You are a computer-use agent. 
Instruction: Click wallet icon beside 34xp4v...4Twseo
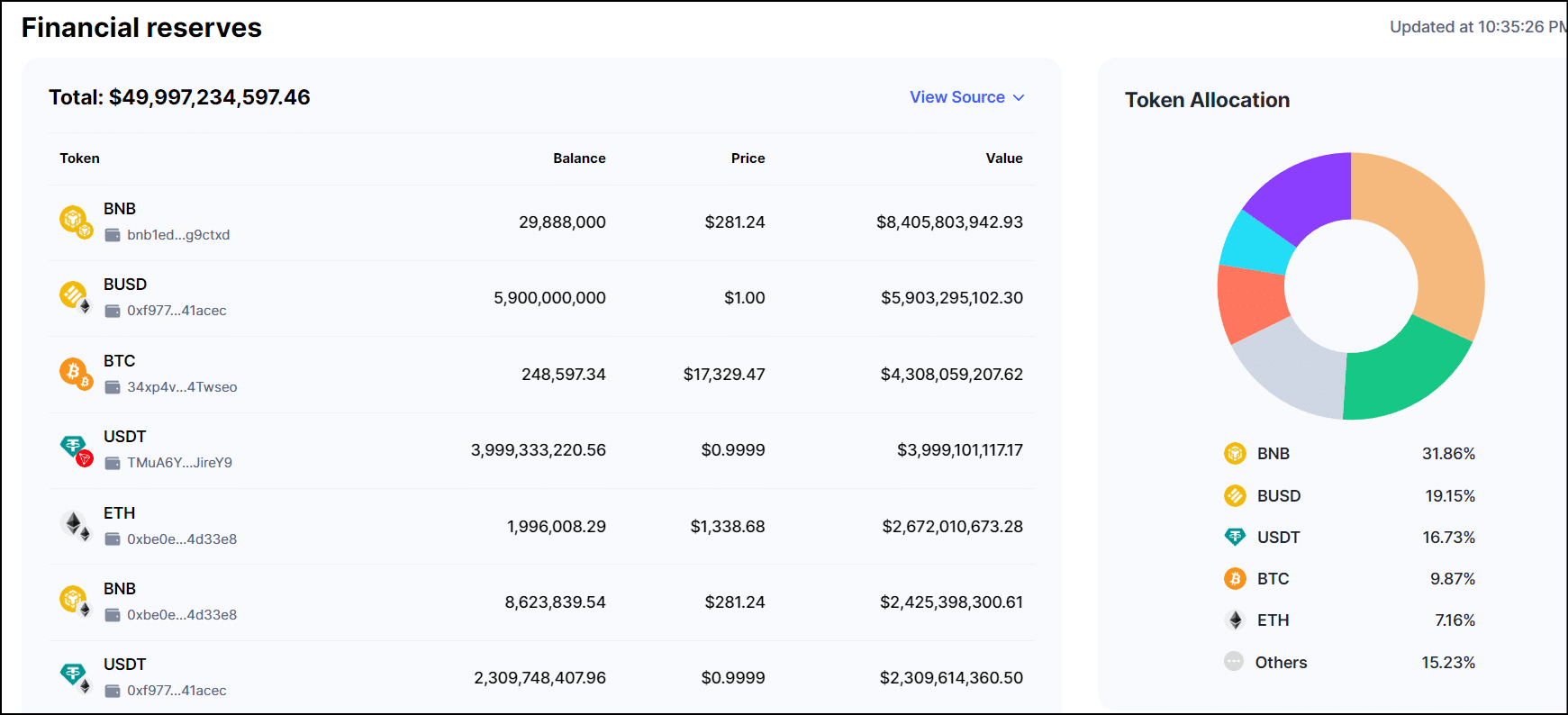tap(113, 387)
